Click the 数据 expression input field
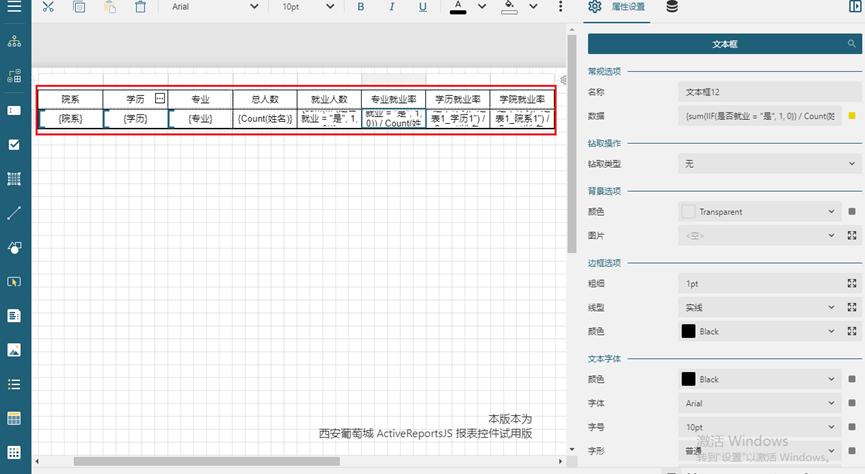Image resolution: width=865 pixels, height=474 pixels. (x=760, y=116)
